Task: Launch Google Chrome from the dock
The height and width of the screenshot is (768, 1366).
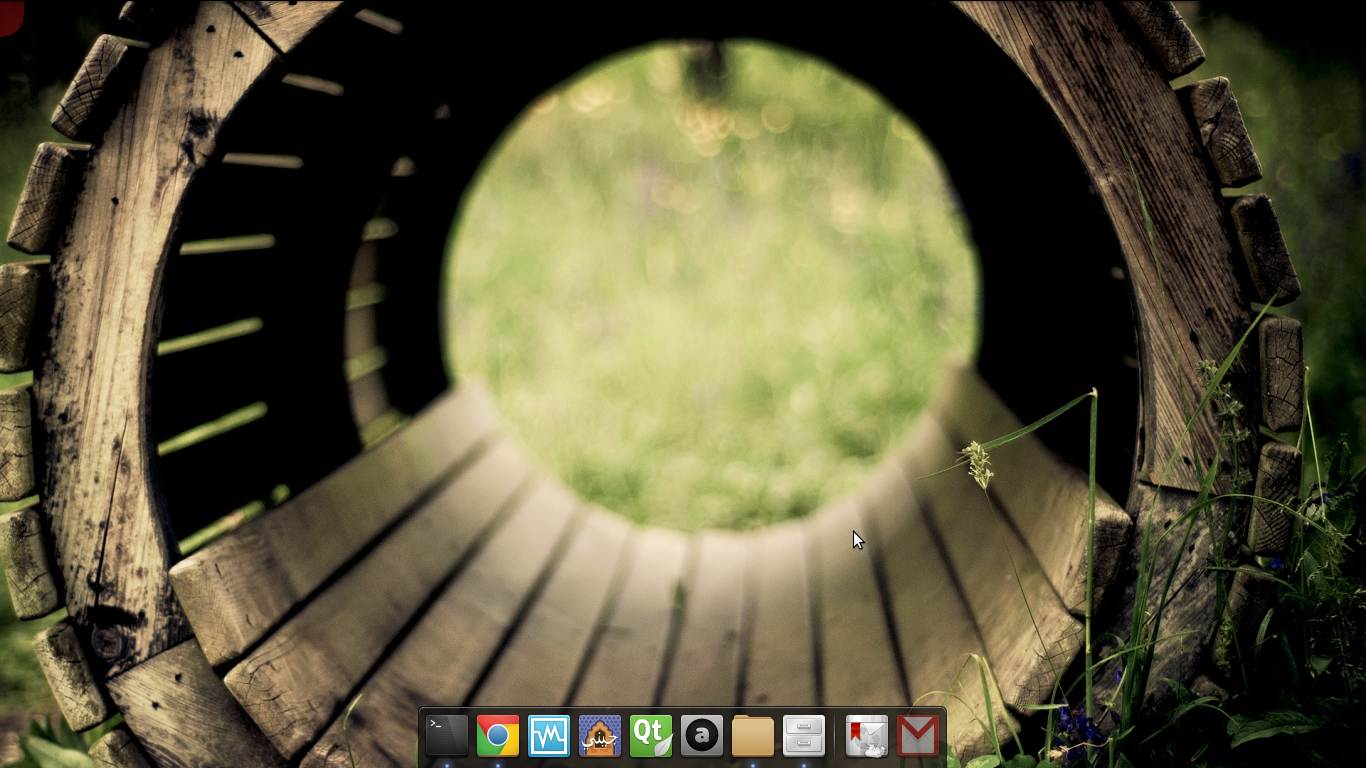Action: point(498,736)
